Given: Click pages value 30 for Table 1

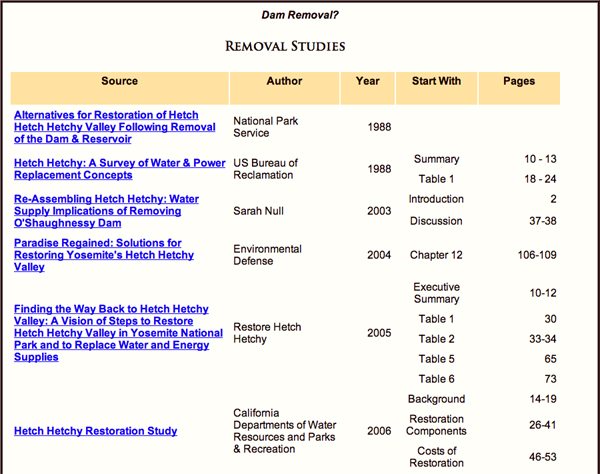Looking at the screenshot, I should pos(551,319).
